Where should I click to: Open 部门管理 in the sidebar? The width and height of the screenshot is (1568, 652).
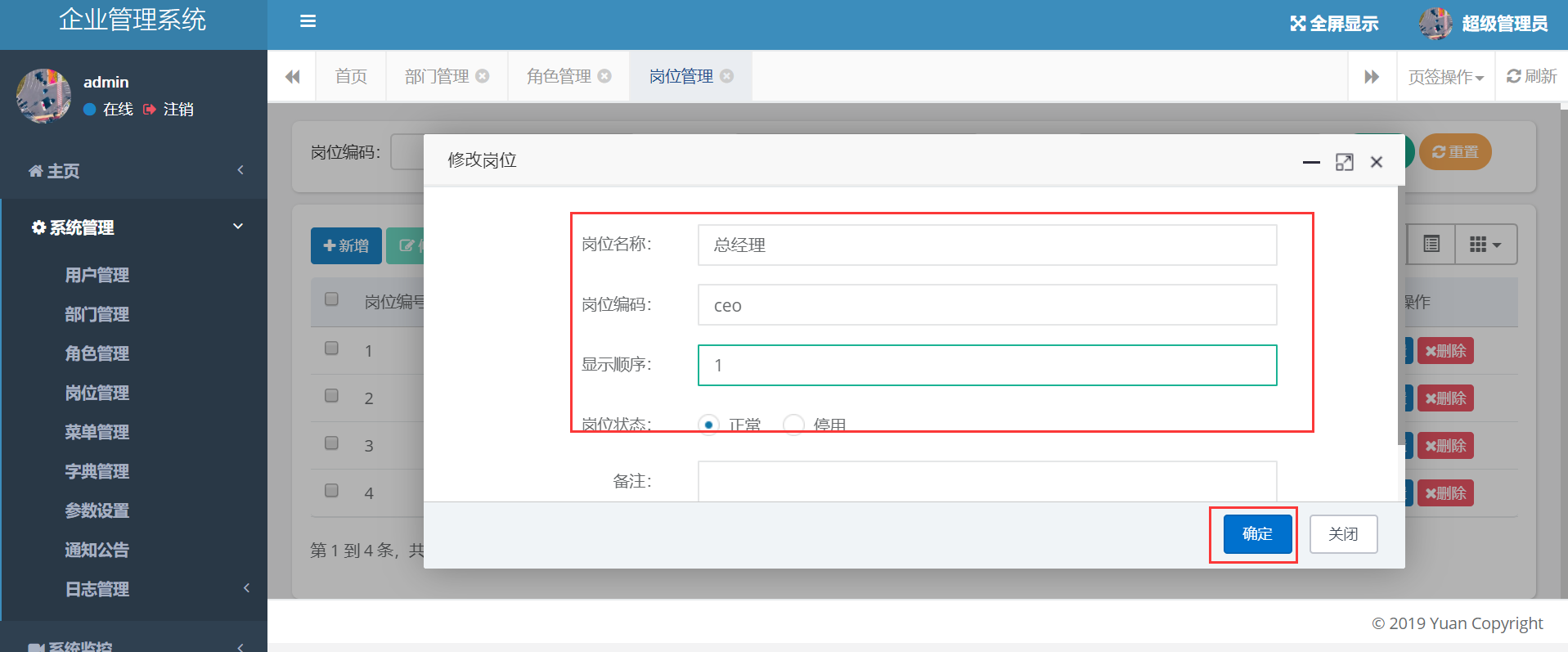[x=97, y=314]
